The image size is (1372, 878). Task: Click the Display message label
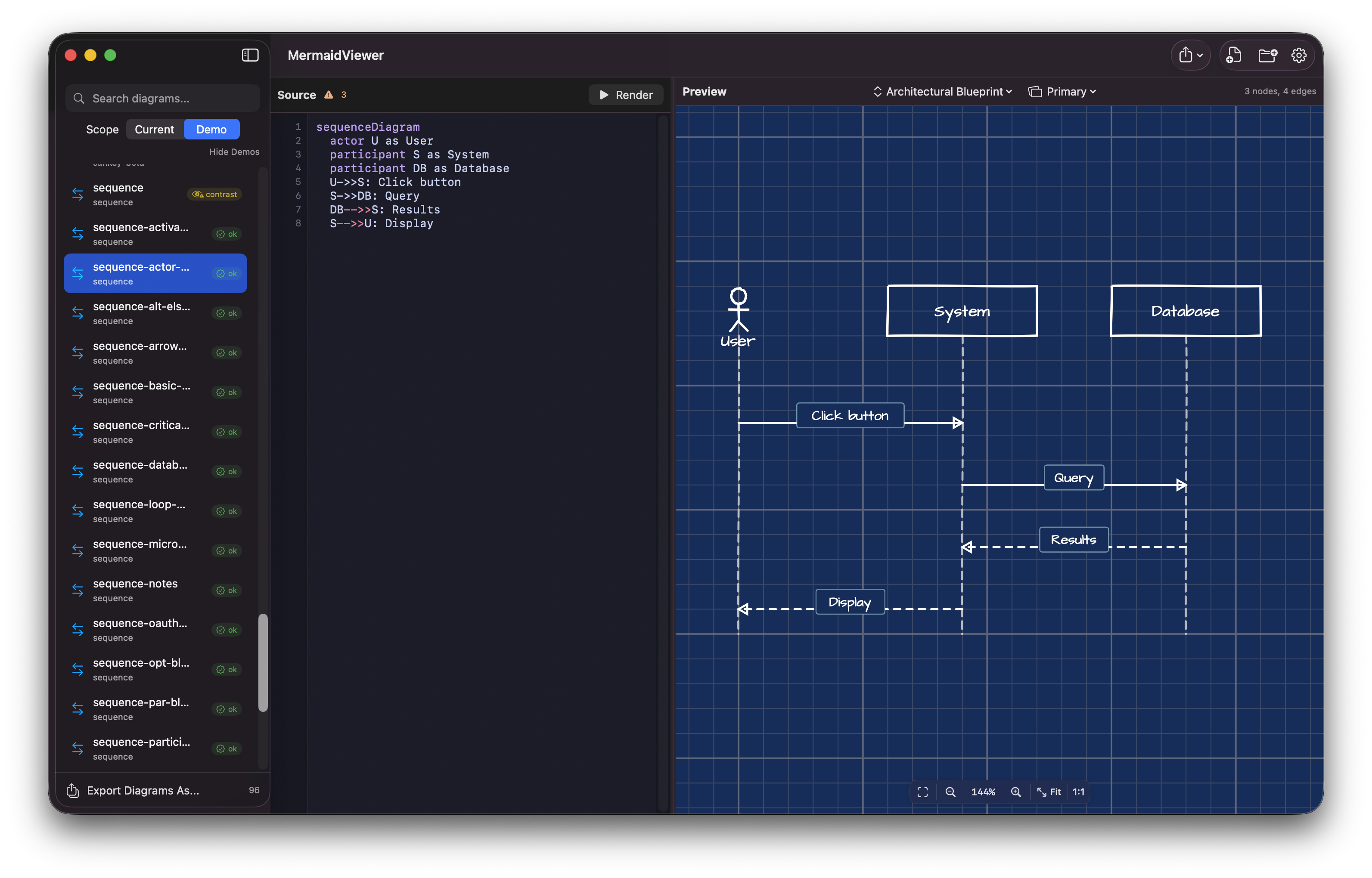coord(850,602)
